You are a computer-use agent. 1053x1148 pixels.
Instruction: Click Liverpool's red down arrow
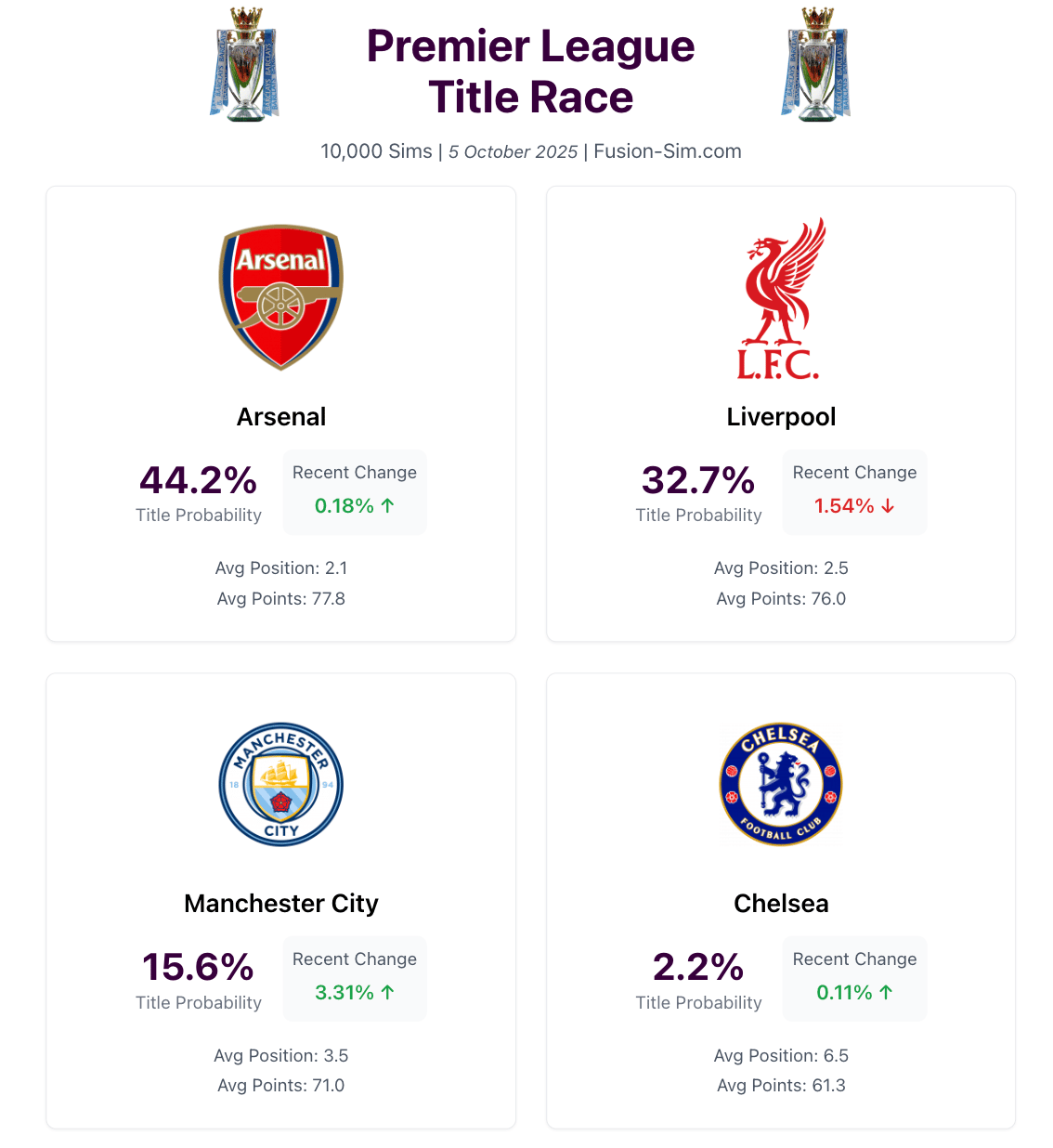click(888, 505)
